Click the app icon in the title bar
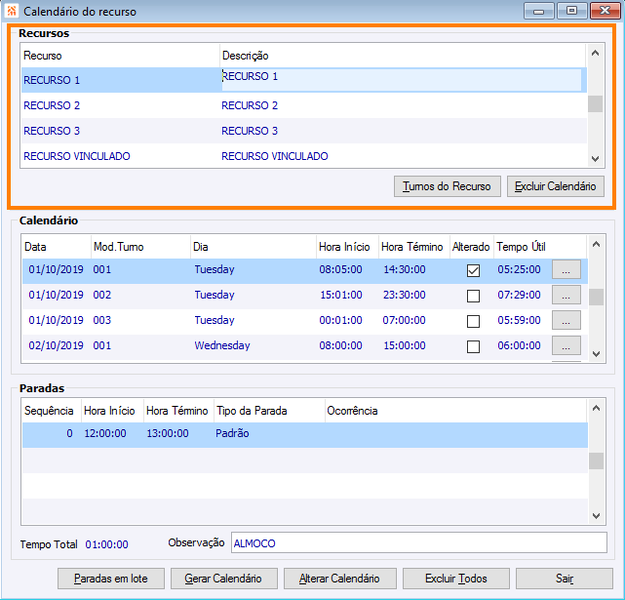 [x=11, y=11]
